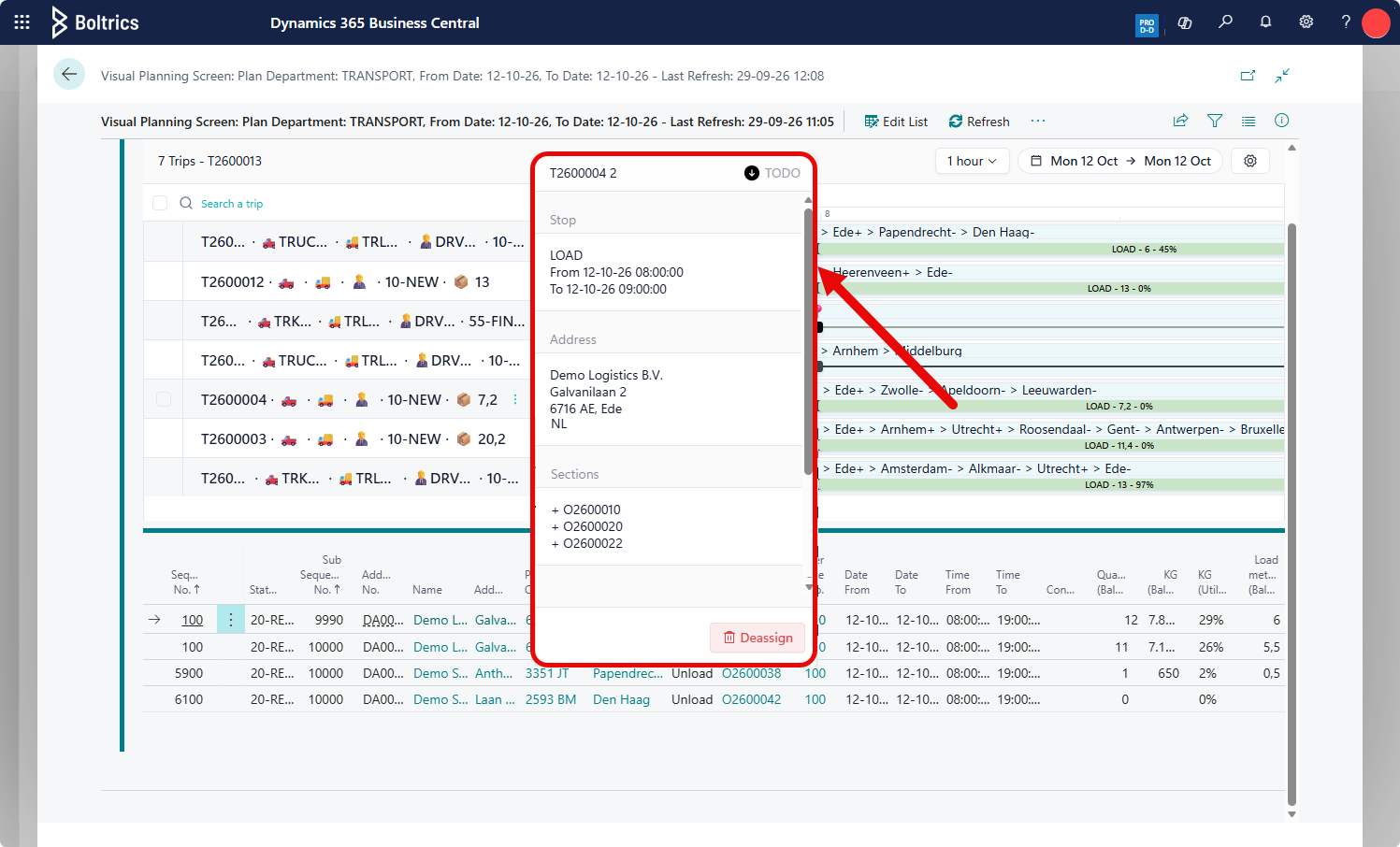Open order link O2600038
The image size is (1400, 847).
[751, 673]
